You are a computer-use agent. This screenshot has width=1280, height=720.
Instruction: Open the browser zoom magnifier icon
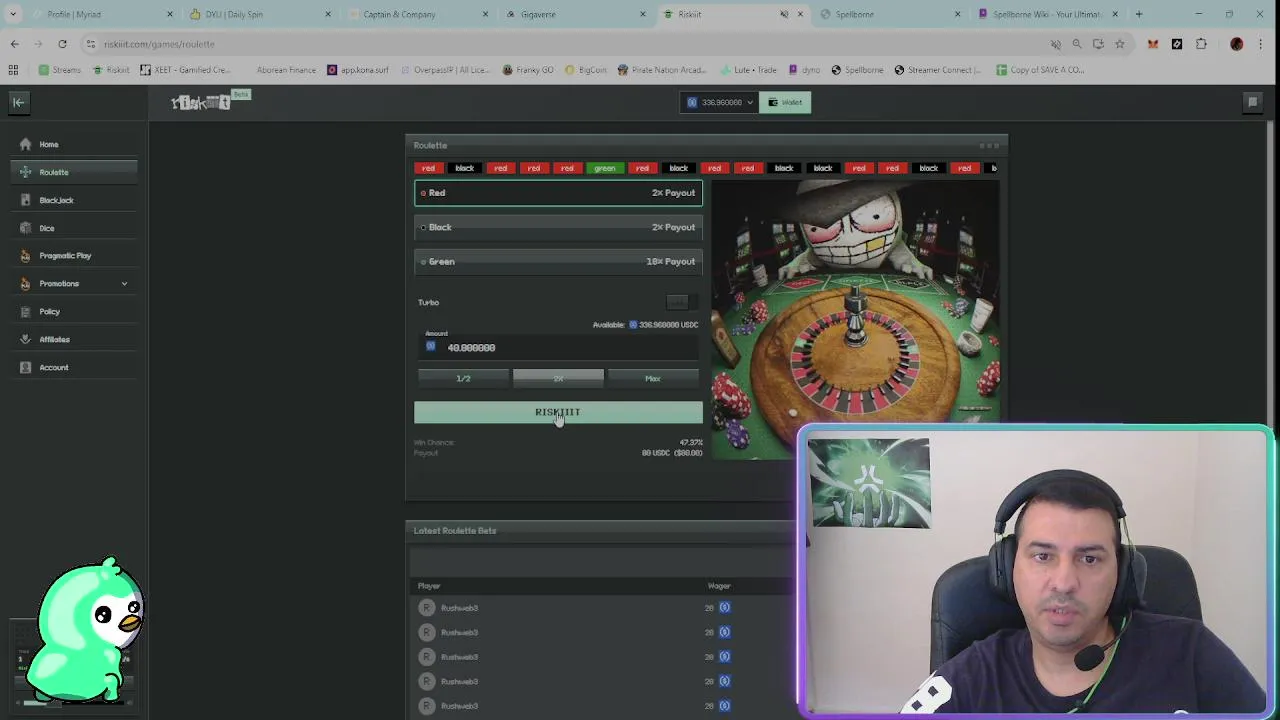(1077, 44)
